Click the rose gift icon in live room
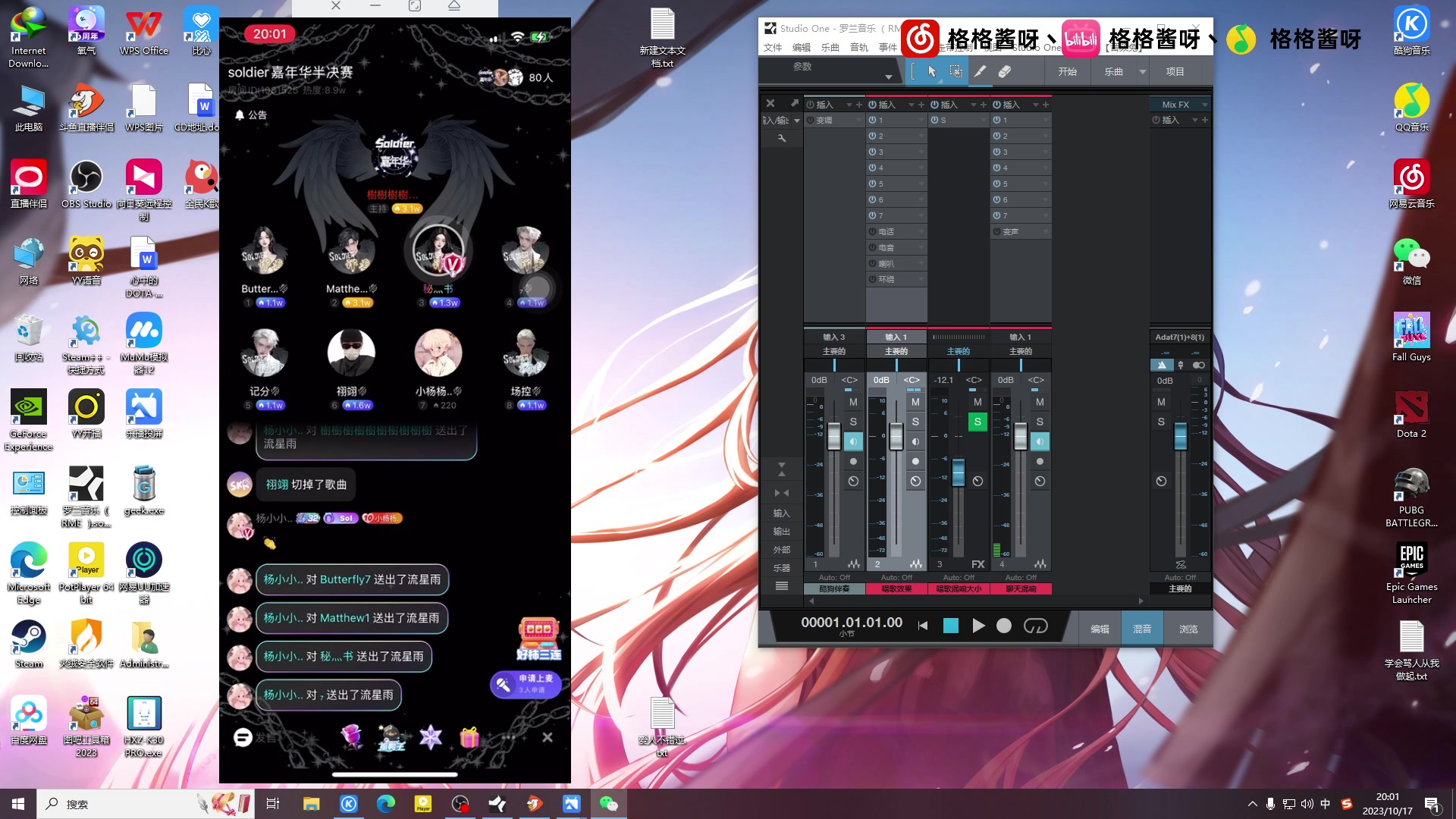 coord(352,736)
